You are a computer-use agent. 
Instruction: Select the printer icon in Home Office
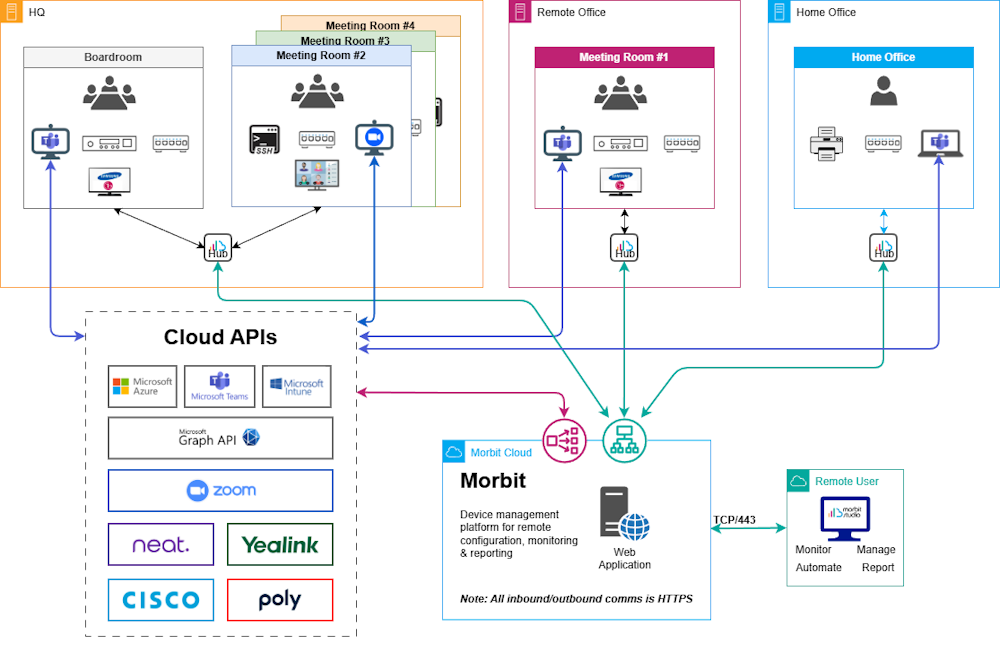click(x=827, y=144)
